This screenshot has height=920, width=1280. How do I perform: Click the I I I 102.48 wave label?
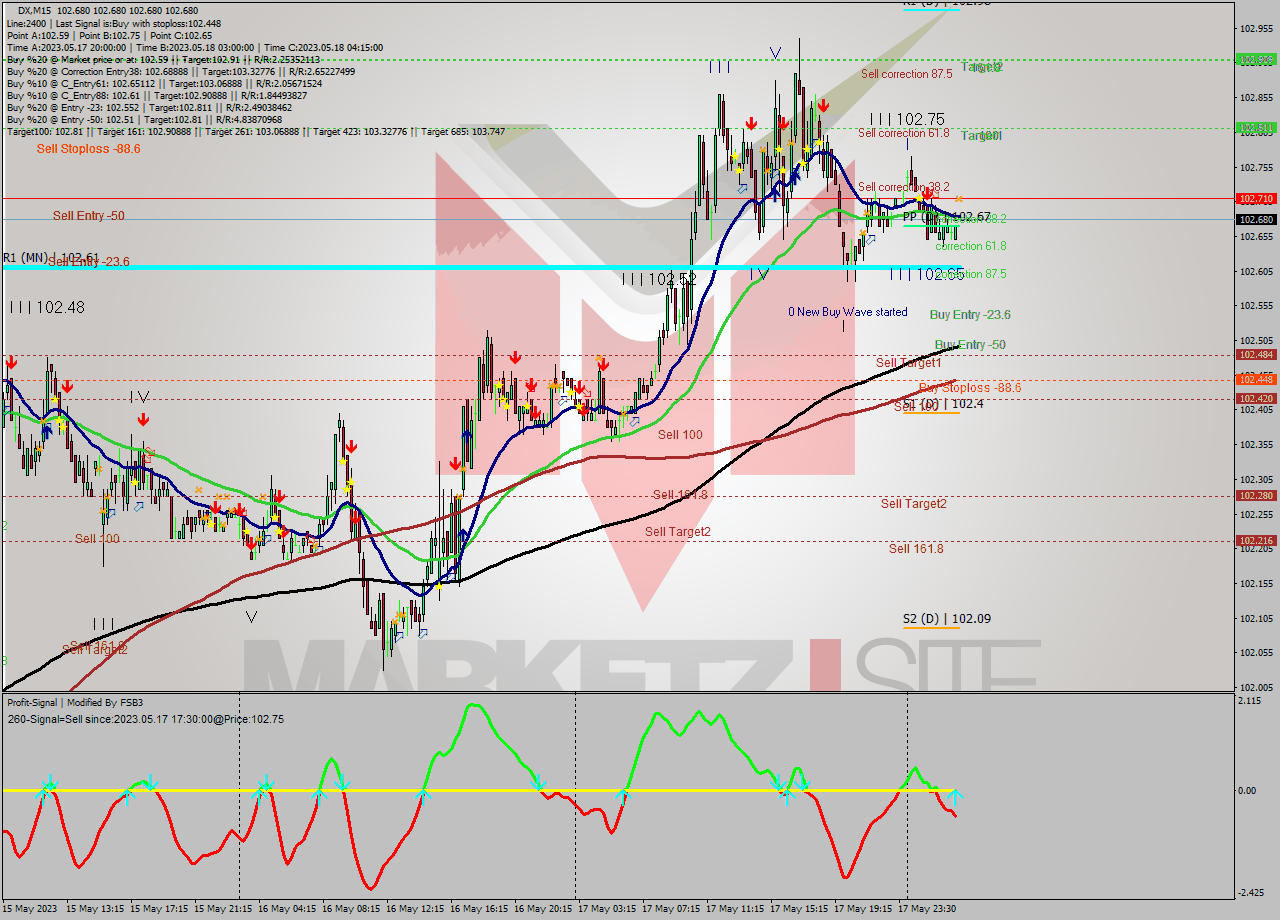(46, 307)
